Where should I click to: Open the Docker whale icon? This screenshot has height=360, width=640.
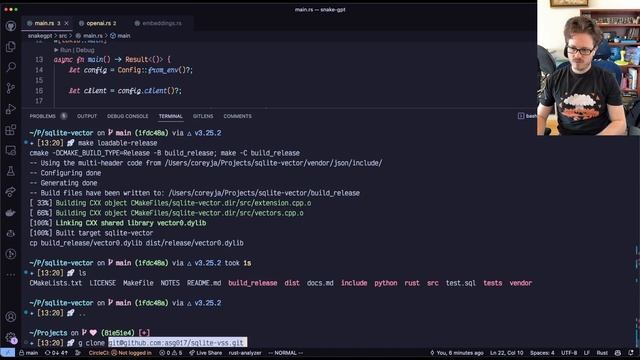click(x=11, y=213)
